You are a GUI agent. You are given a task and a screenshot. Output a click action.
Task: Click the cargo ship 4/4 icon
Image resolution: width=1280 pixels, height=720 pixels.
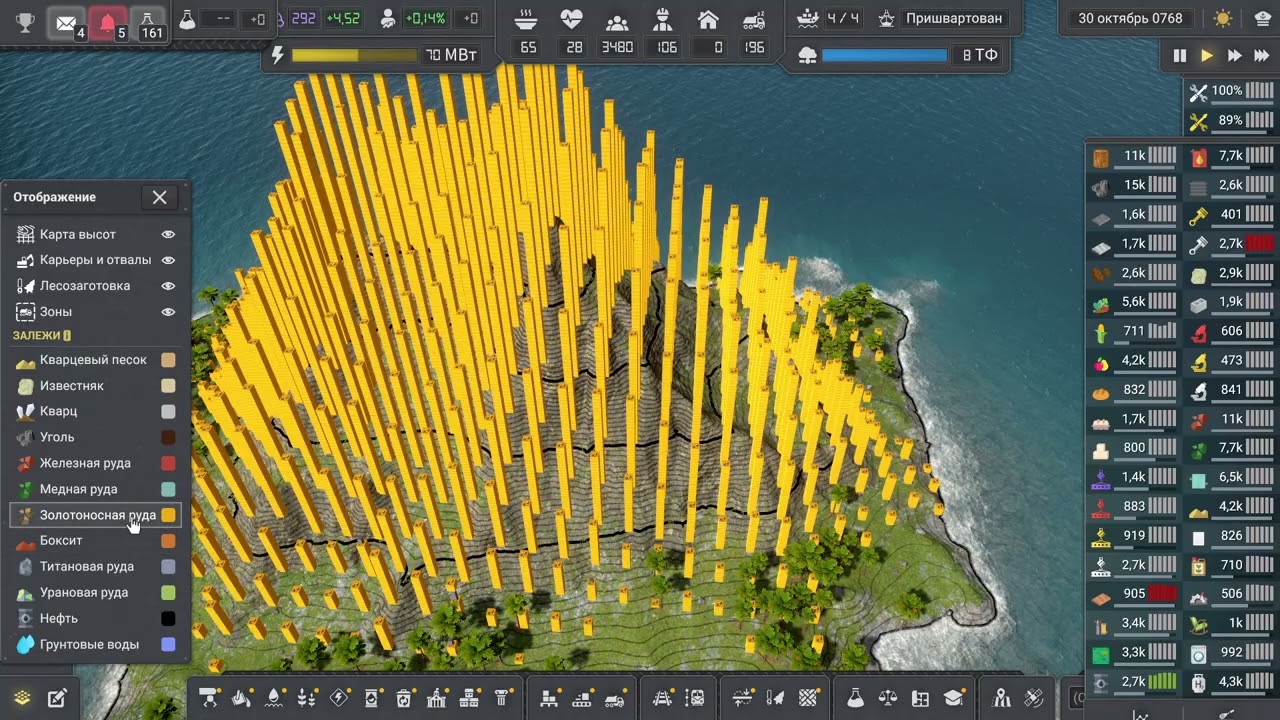click(808, 18)
